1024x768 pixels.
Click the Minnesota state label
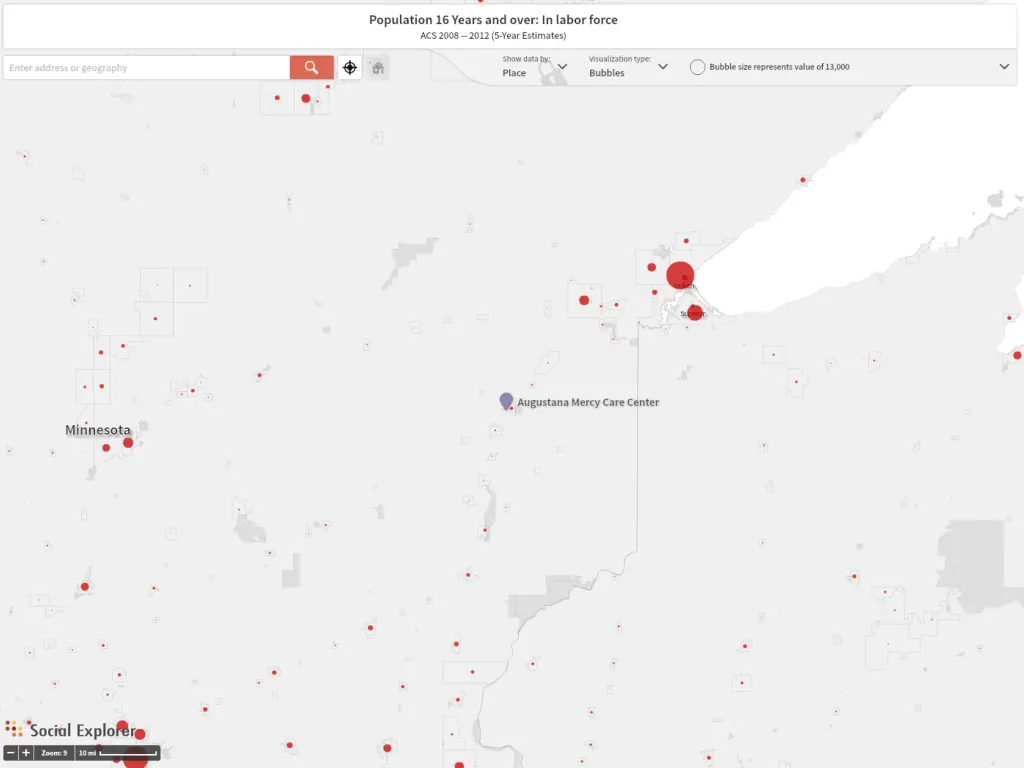(98, 430)
